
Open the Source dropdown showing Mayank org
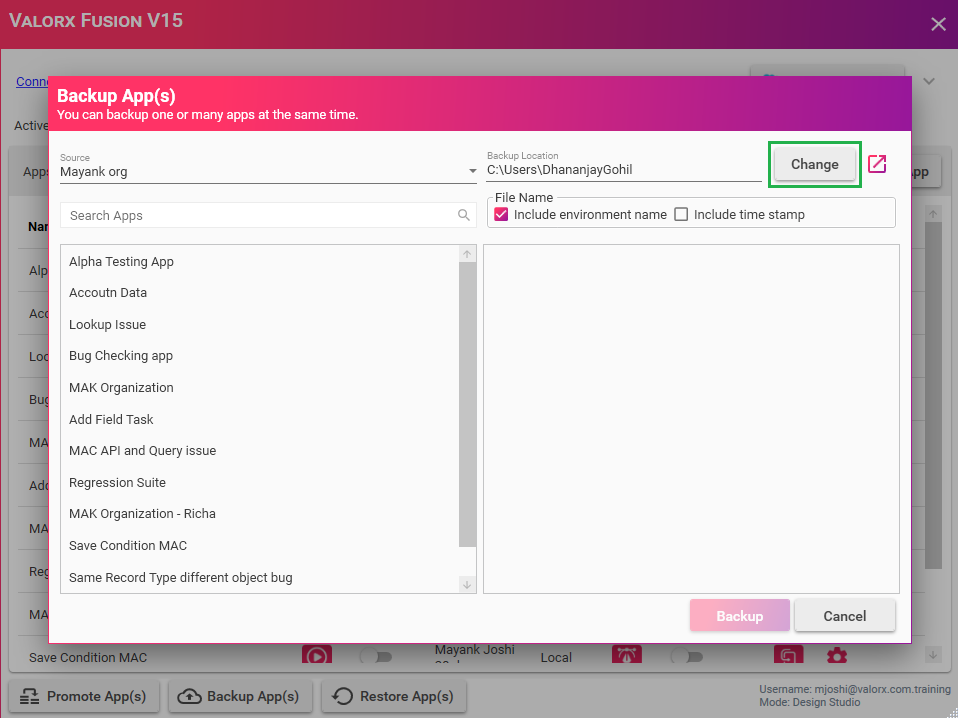(268, 172)
